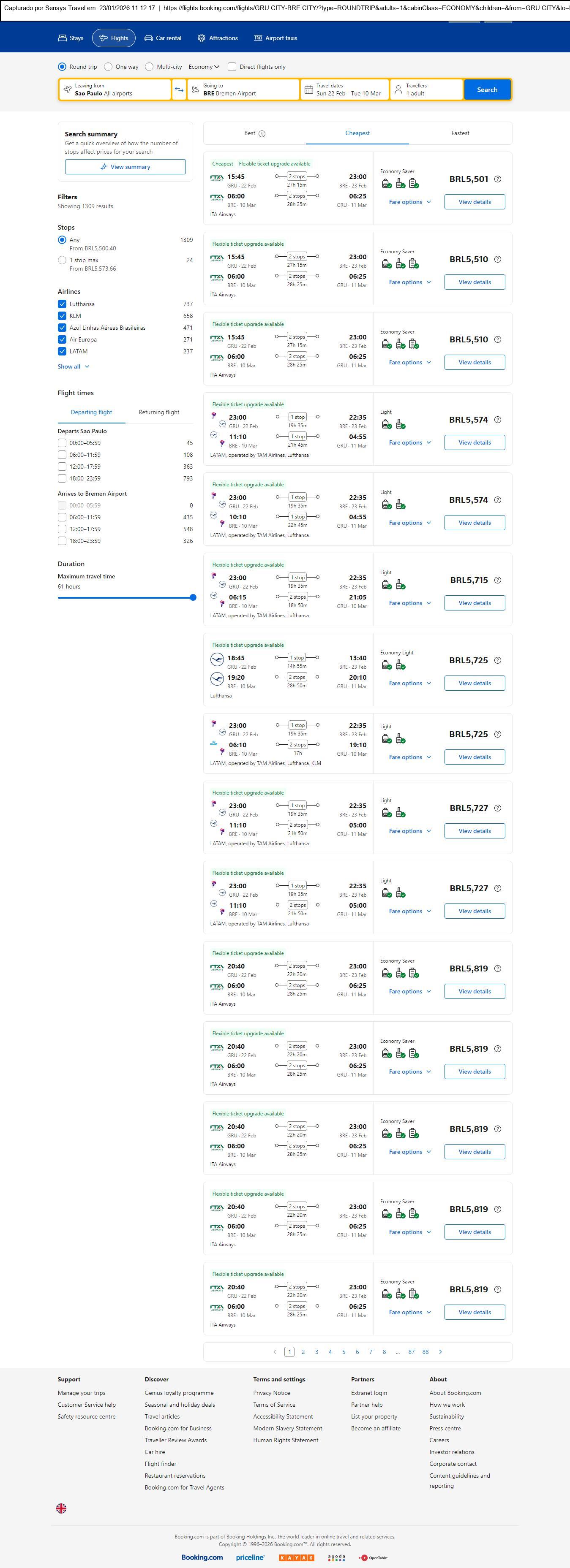Expand Fare options for the BRL5,501 flight
This screenshot has height=1568, width=570.
(409, 202)
